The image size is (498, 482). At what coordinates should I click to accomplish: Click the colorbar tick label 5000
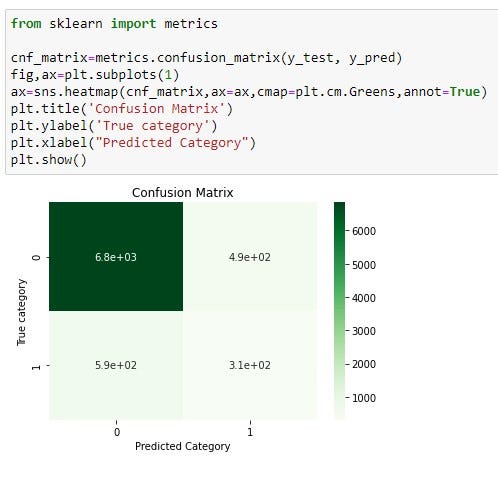(364, 265)
